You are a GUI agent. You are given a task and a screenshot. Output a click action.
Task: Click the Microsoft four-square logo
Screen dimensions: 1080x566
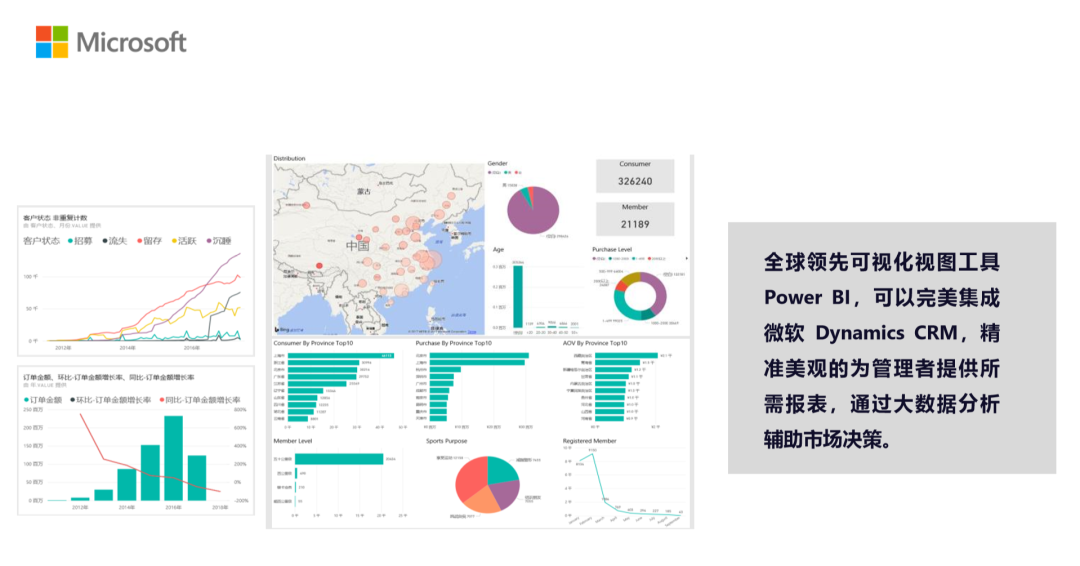click(x=52, y=42)
